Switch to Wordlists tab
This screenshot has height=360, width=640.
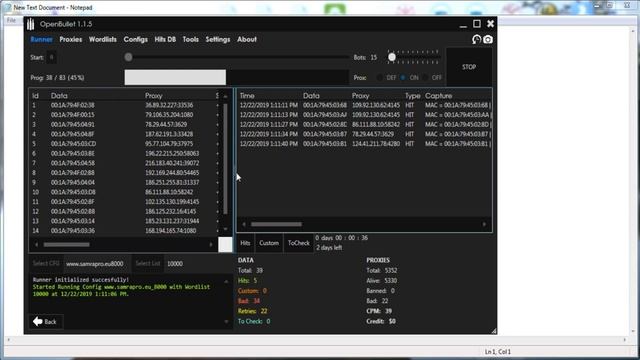[x=102, y=40]
